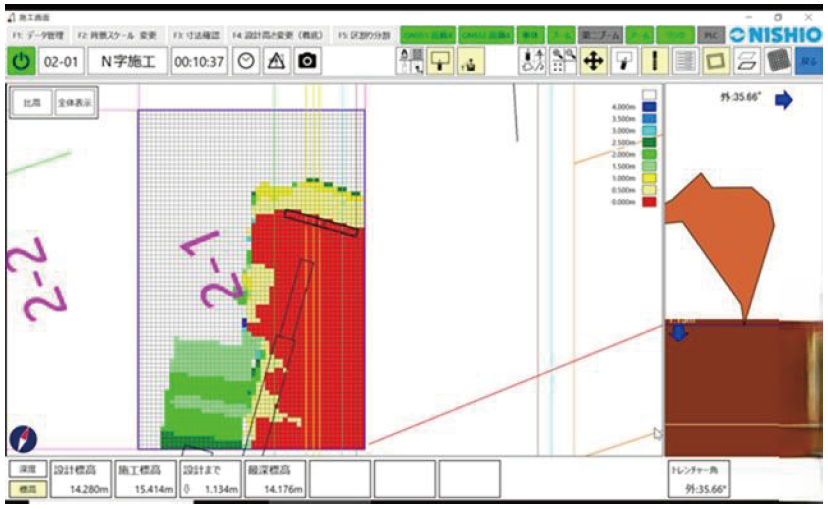Image resolution: width=828 pixels, height=509 pixels.
Task: Select the yellow screen pointer icon
Action: 440,61
